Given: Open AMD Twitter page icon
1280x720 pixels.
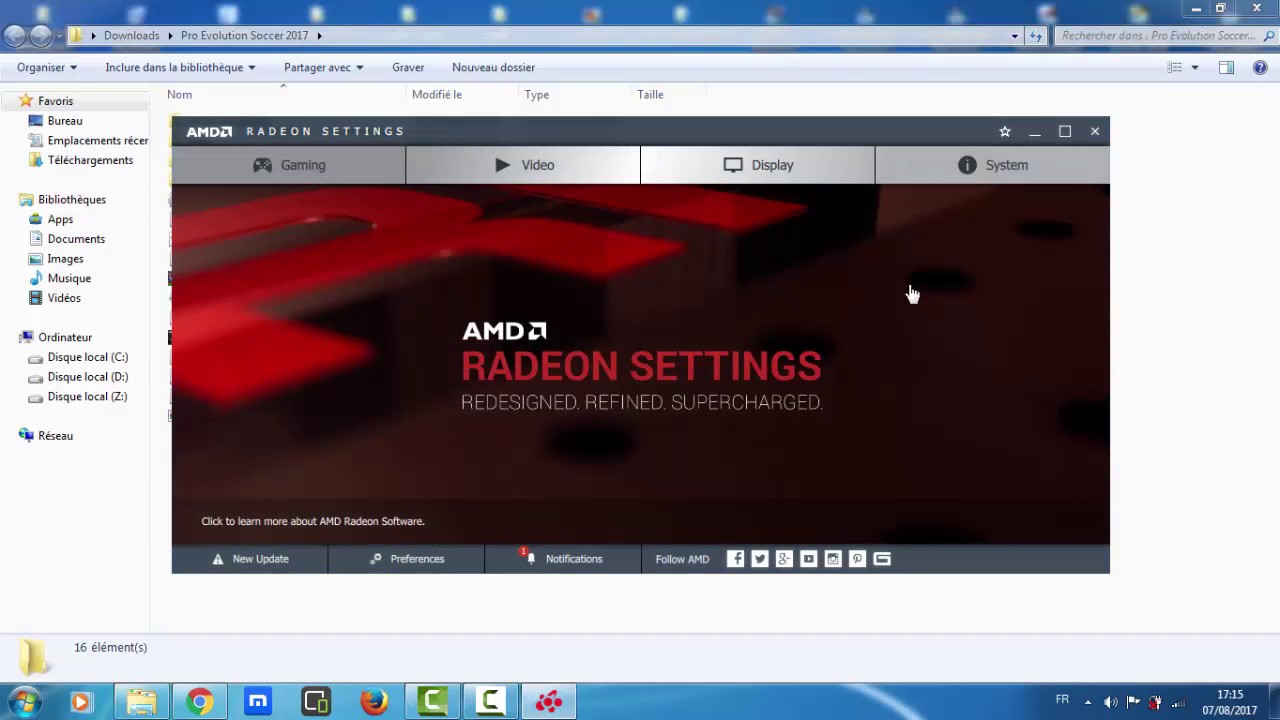Looking at the screenshot, I should (x=760, y=559).
